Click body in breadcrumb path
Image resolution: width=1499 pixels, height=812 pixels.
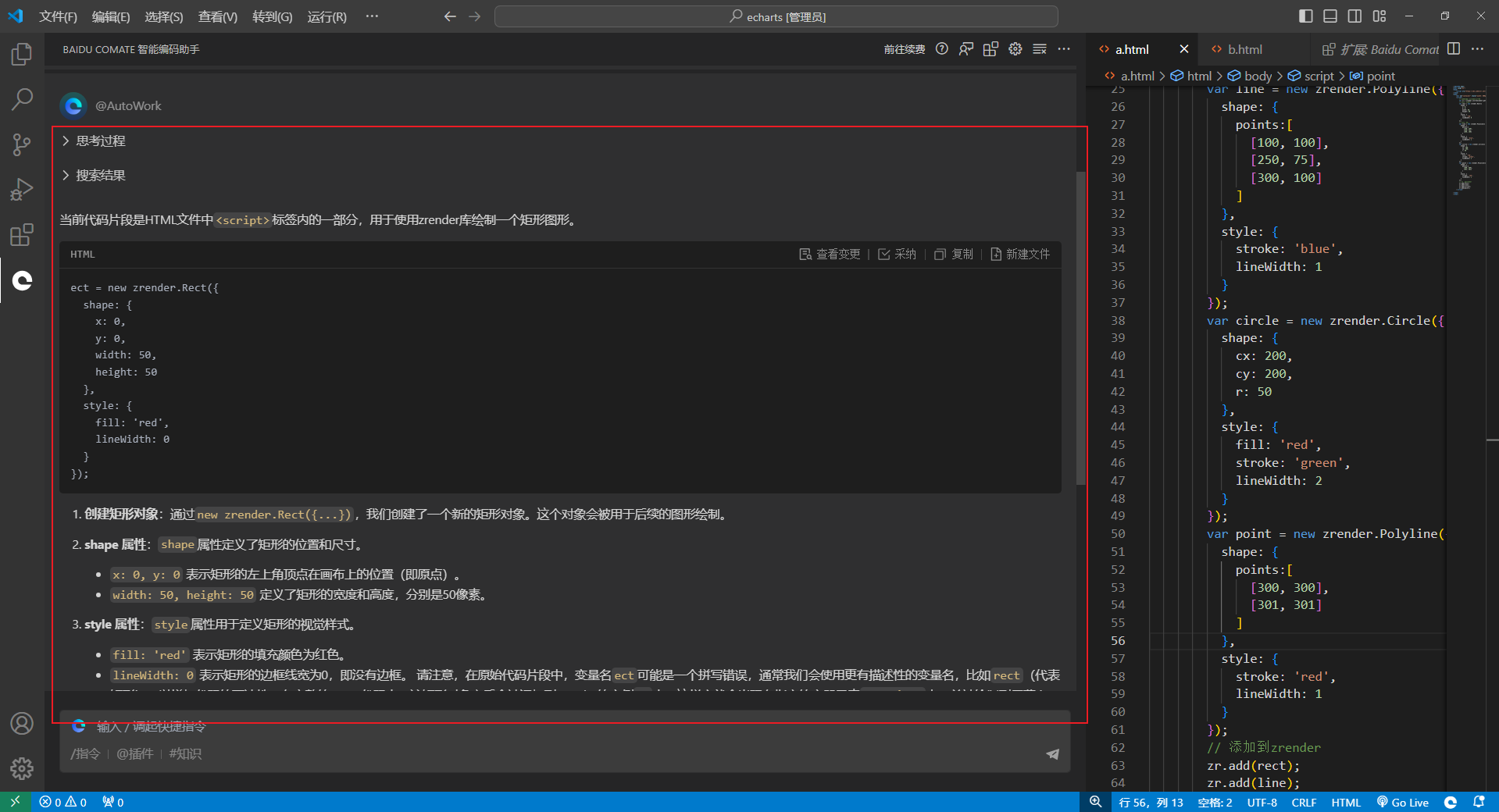(x=1250, y=76)
